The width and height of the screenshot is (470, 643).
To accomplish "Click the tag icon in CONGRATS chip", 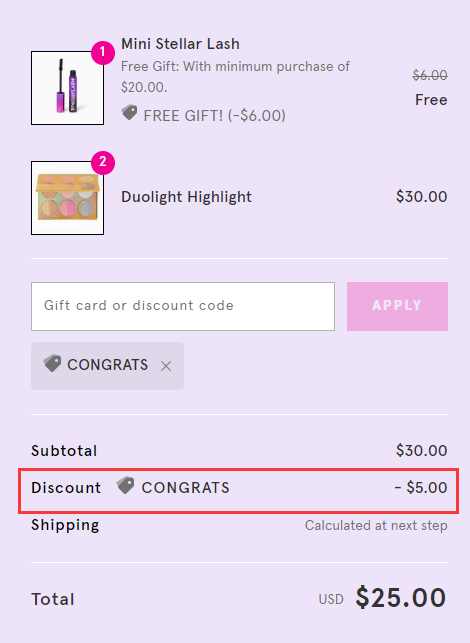I will [x=52, y=363].
